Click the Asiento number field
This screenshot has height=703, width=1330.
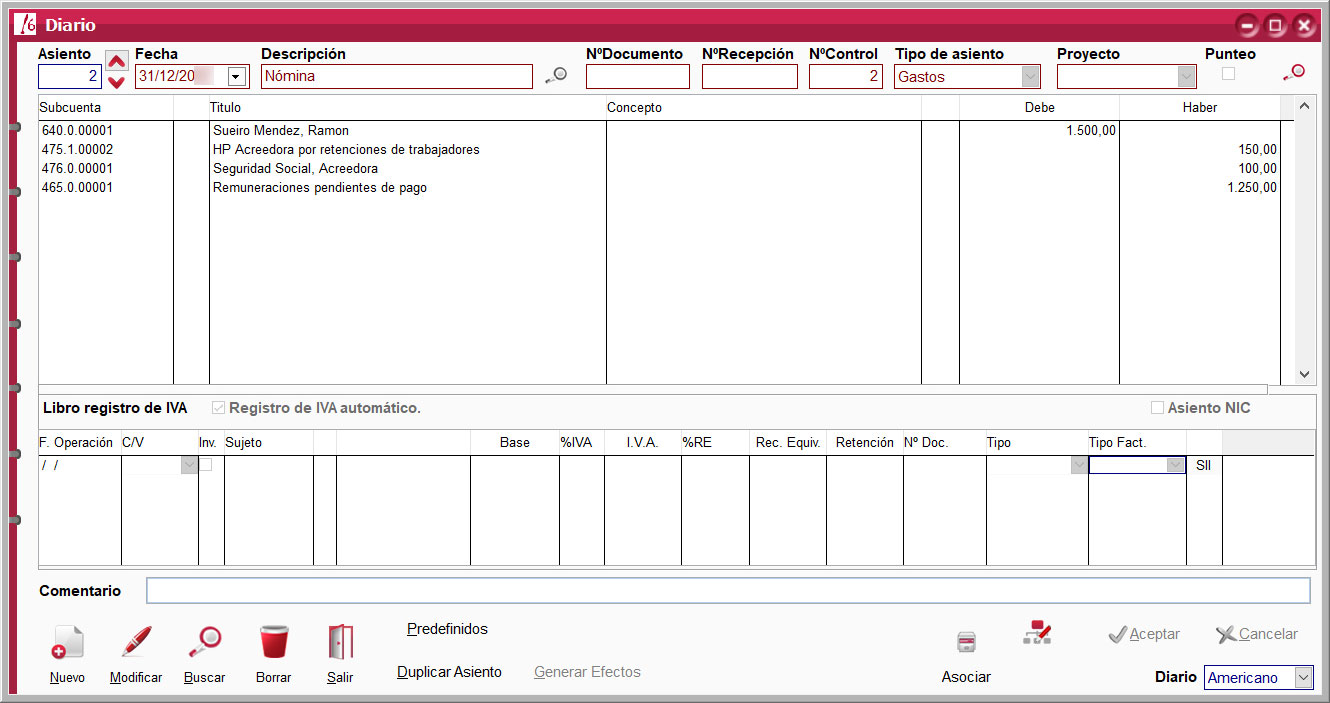click(70, 77)
